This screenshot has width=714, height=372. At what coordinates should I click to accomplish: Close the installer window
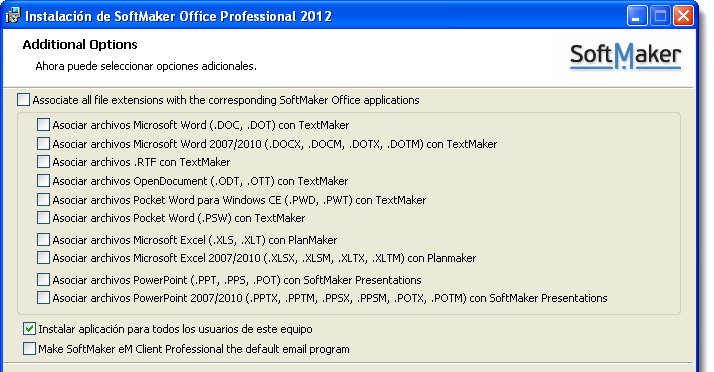[x=683, y=16]
